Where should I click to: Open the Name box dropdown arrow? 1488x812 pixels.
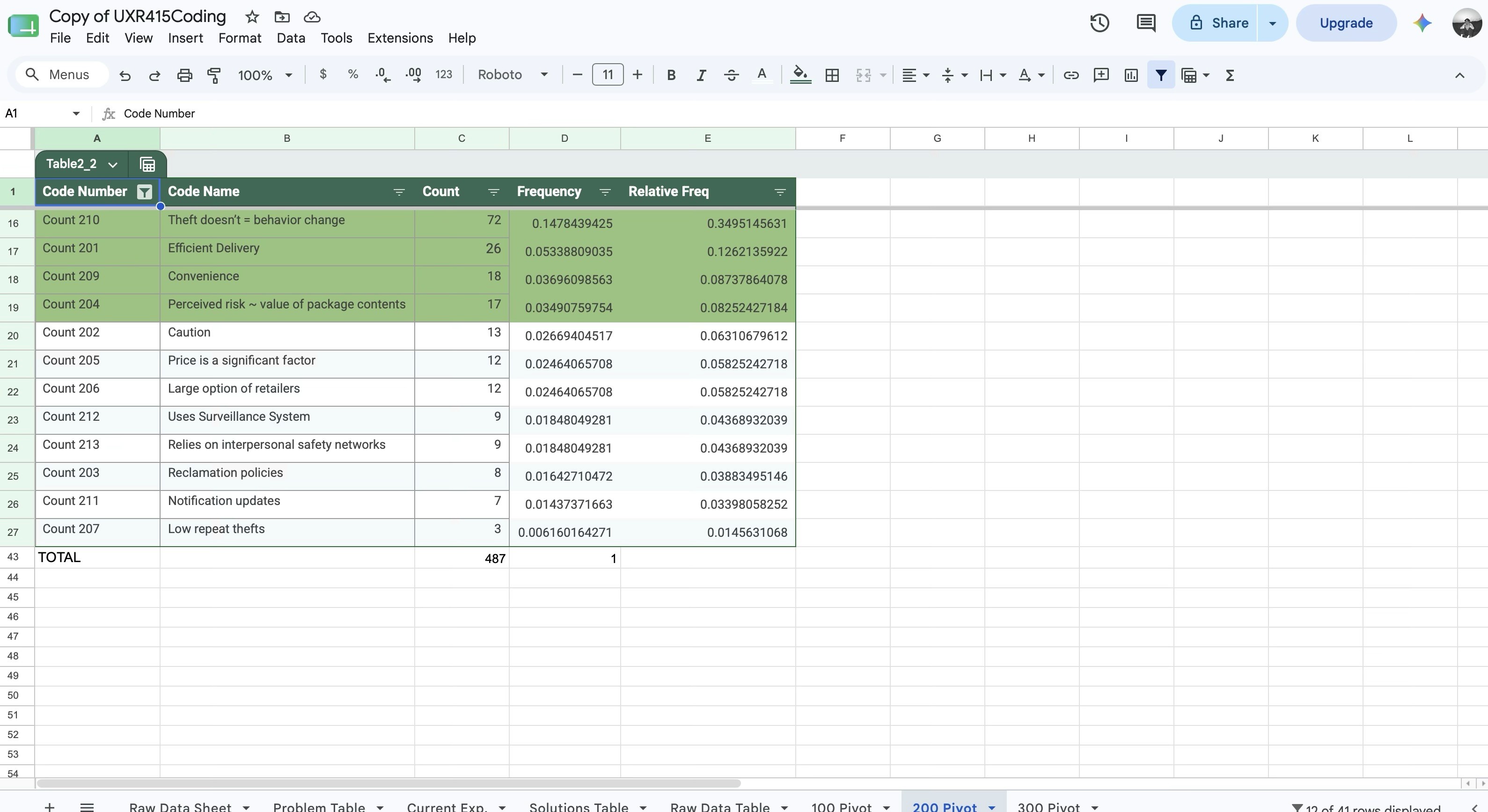coord(76,113)
